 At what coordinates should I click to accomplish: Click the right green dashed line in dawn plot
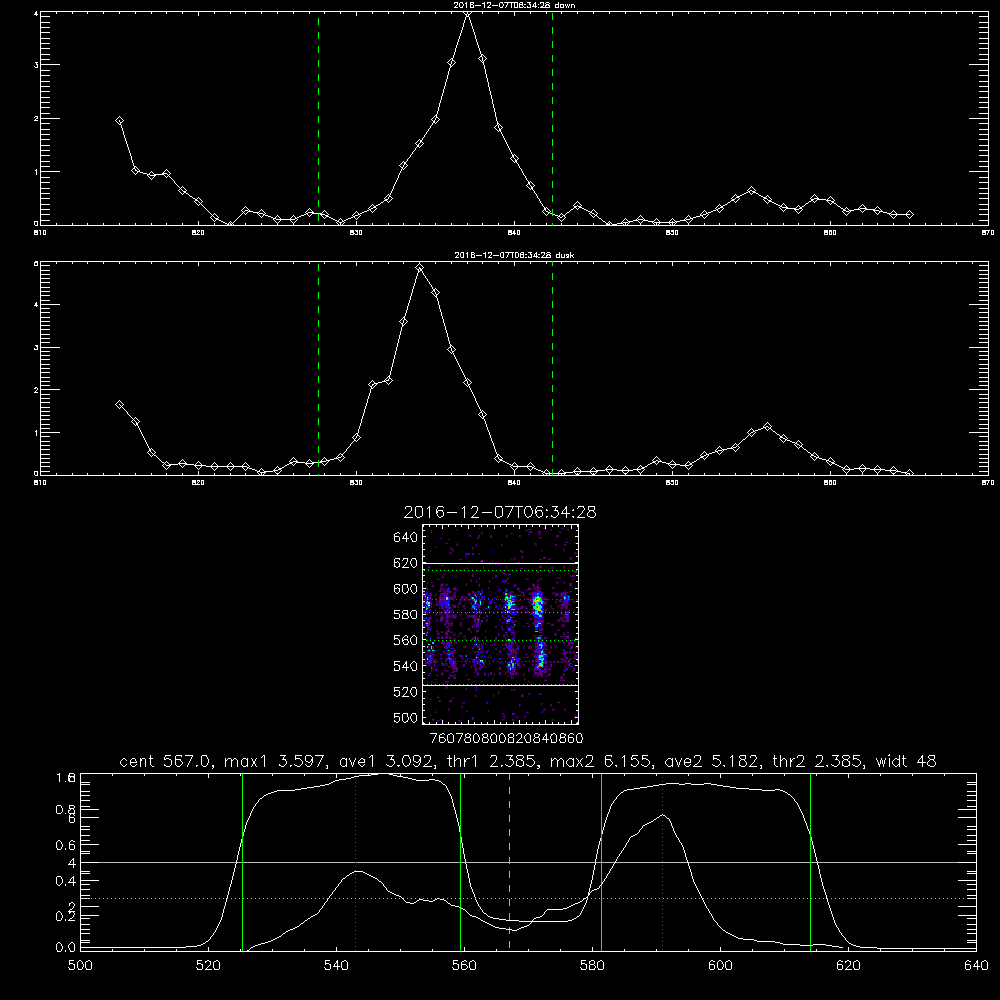(552, 119)
